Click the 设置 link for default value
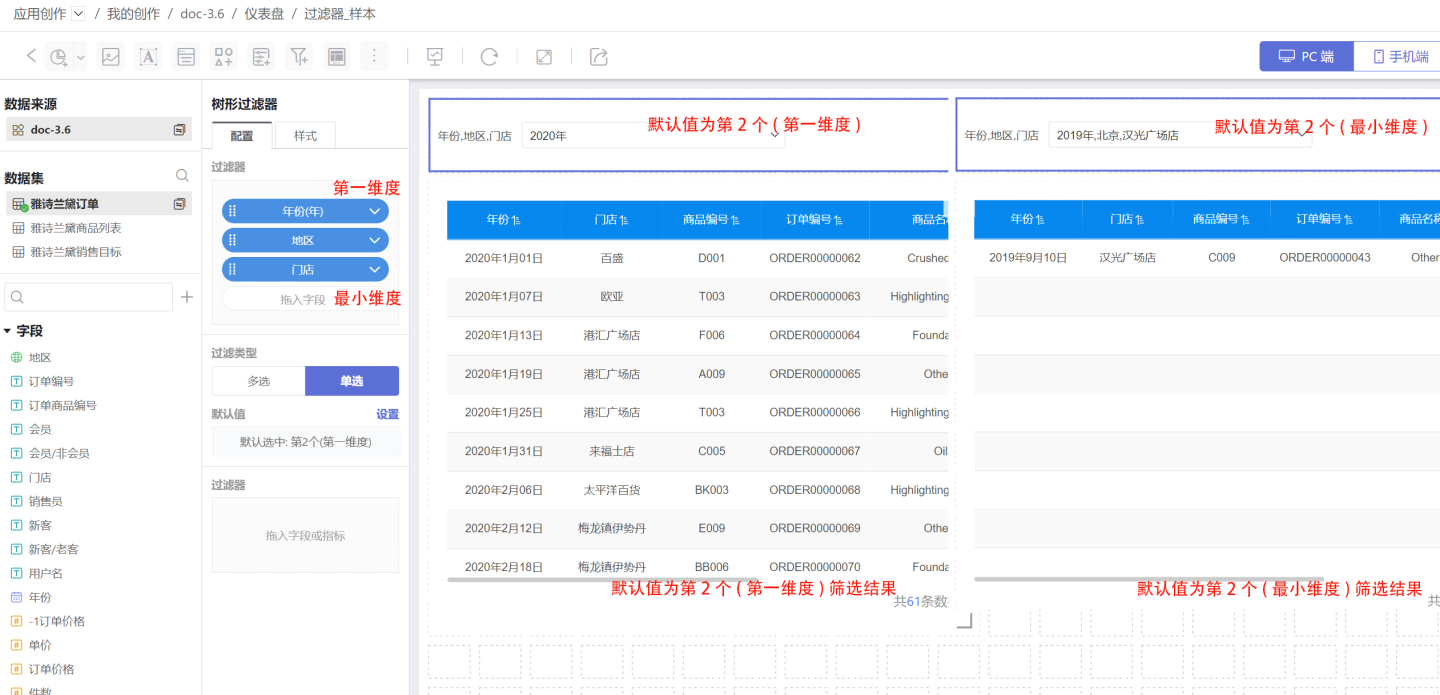This screenshot has height=695, width=1440. click(x=387, y=414)
